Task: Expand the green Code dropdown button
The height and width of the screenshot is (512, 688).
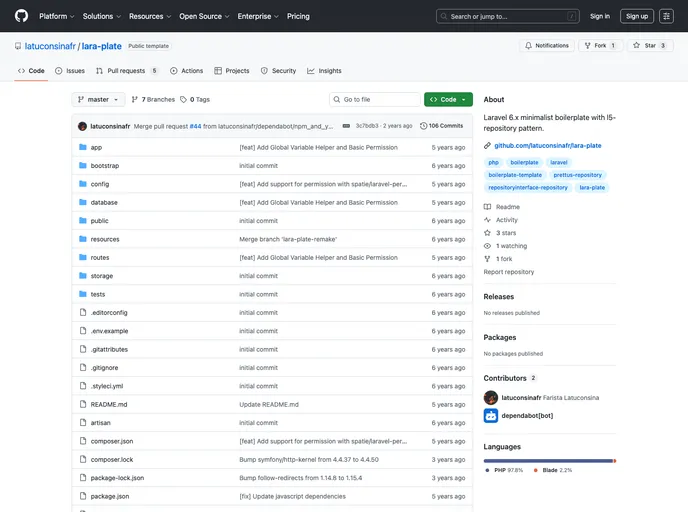Action: [x=448, y=100]
